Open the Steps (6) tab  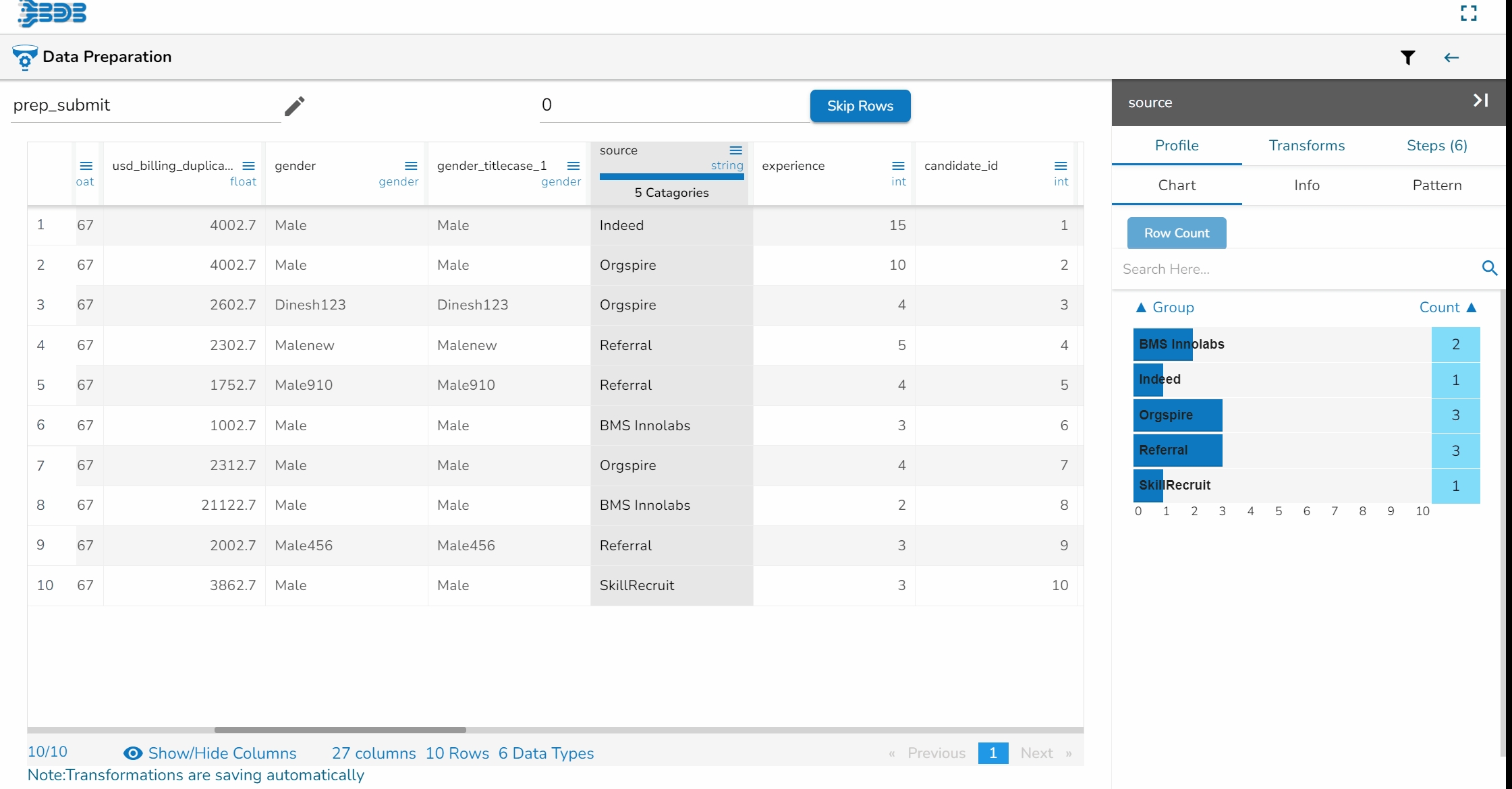point(1436,146)
